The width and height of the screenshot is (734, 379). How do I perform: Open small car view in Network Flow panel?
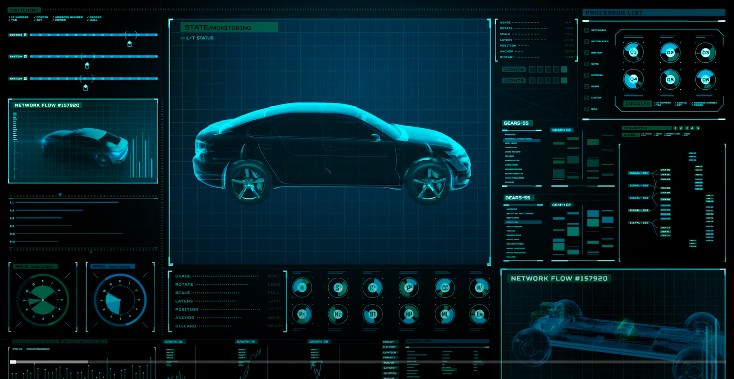(86, 146)
